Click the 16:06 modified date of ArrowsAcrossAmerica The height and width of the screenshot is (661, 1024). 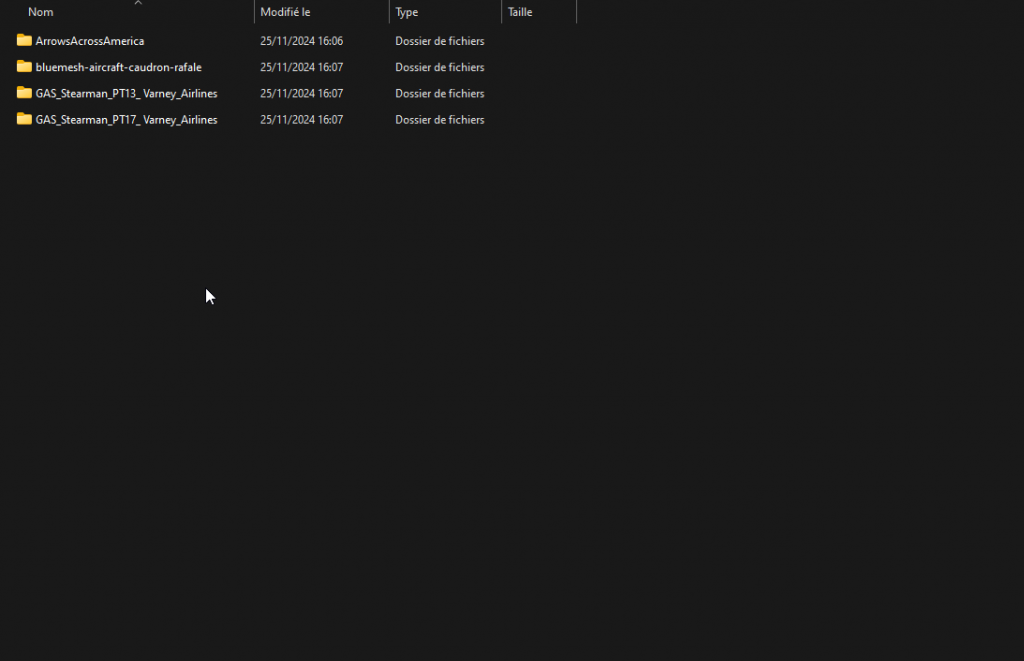301,41
